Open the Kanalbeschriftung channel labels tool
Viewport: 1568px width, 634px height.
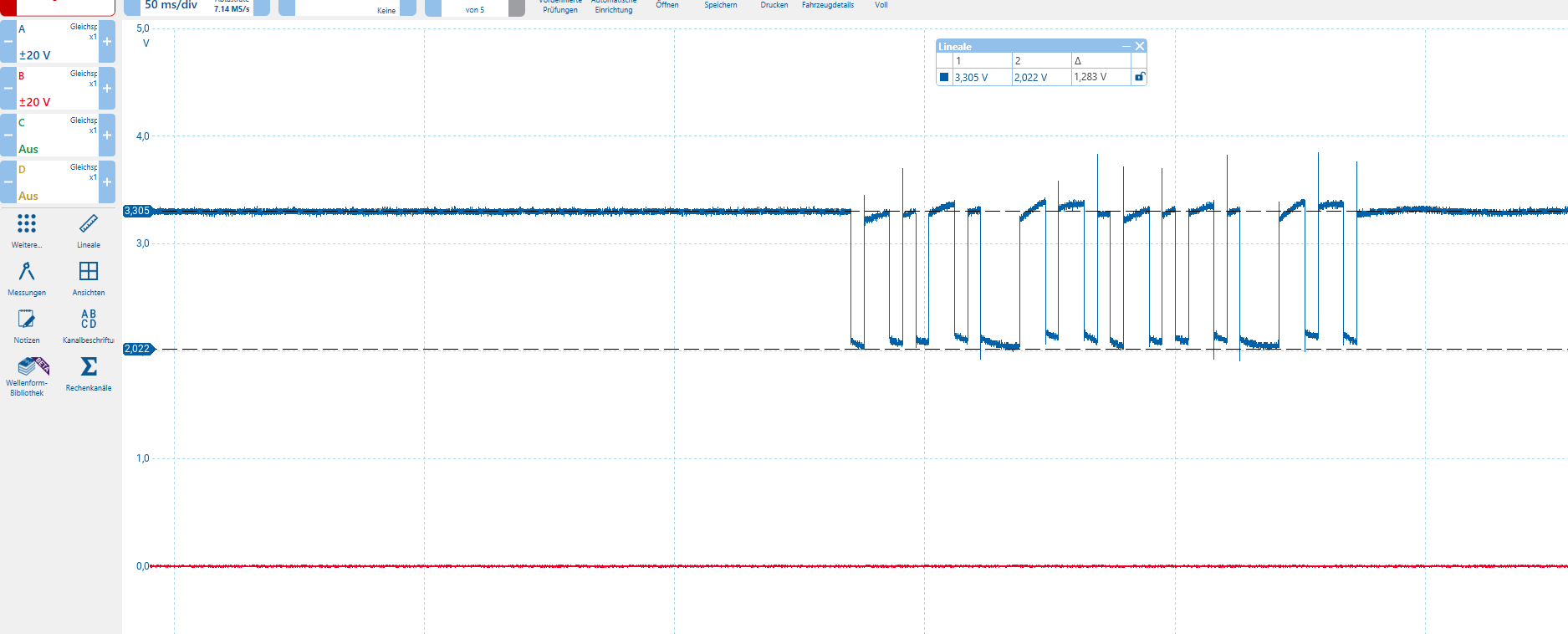pos(89,326)
